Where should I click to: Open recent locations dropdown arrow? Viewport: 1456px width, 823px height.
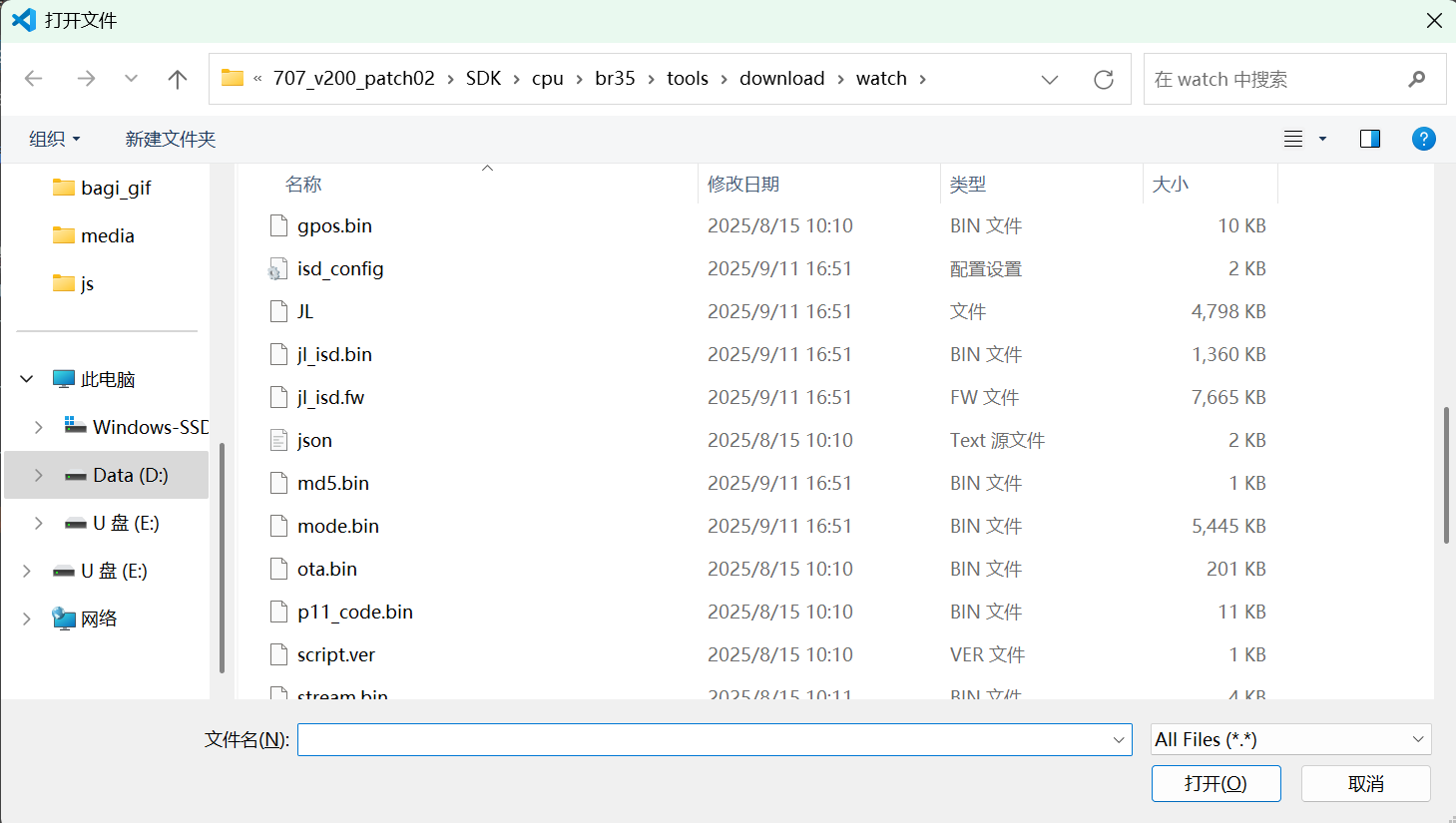[x=131, y=79]
